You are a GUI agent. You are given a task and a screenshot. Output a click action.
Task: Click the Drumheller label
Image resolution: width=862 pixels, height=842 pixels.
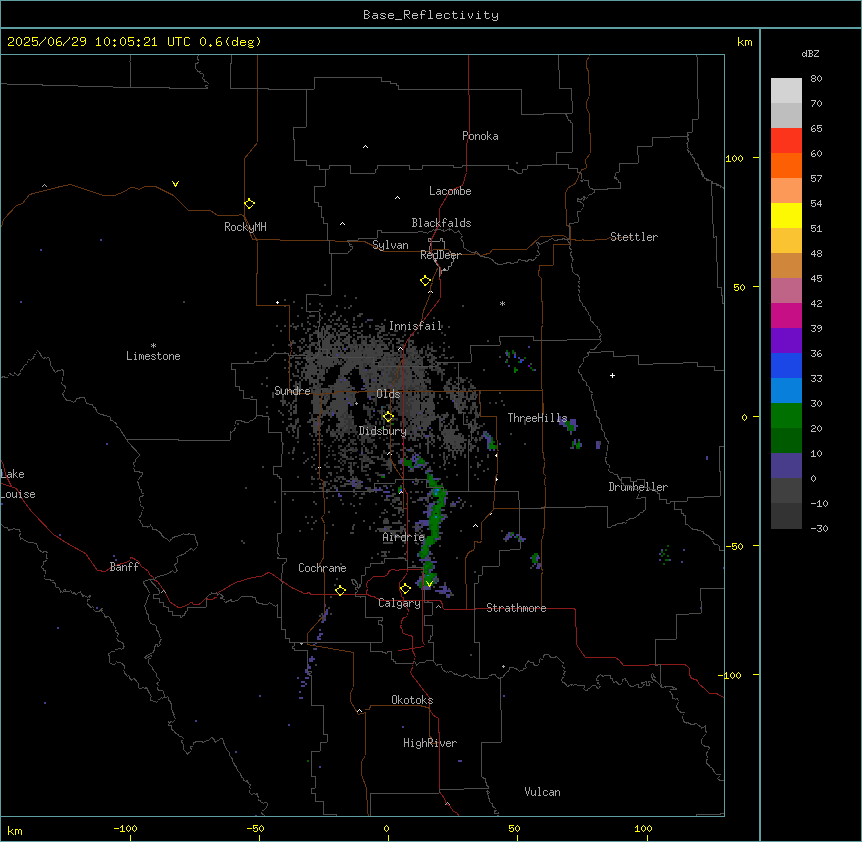coord(638,487)
